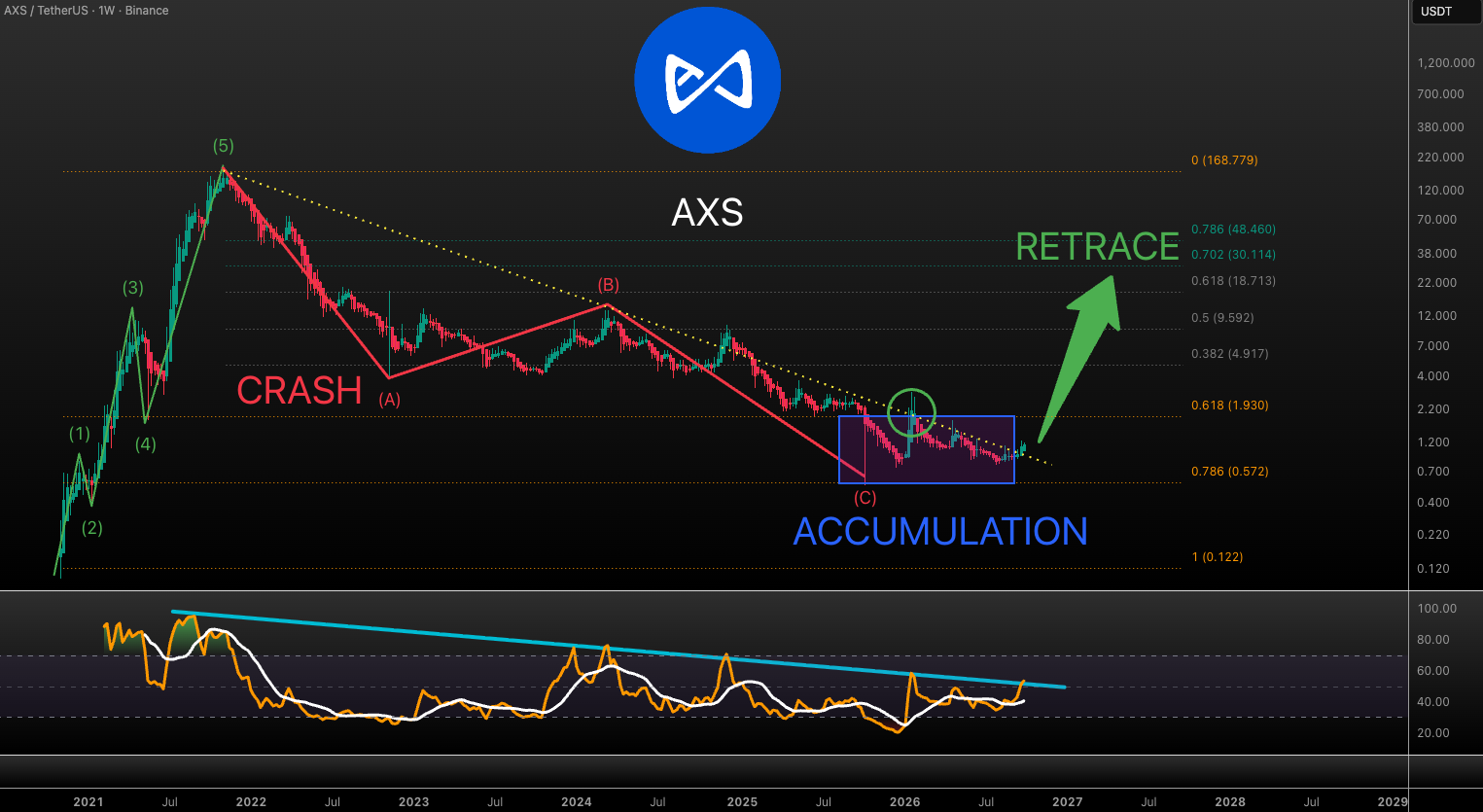Click the 2021 label on the time axis
The width and height of the screenshot is (1483, 812).
pos(88,802)
